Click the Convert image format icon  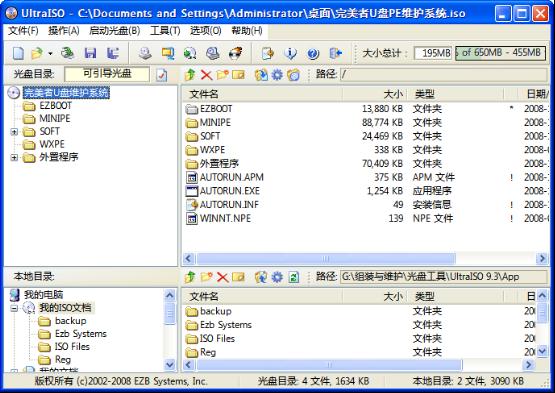(190, 53)
